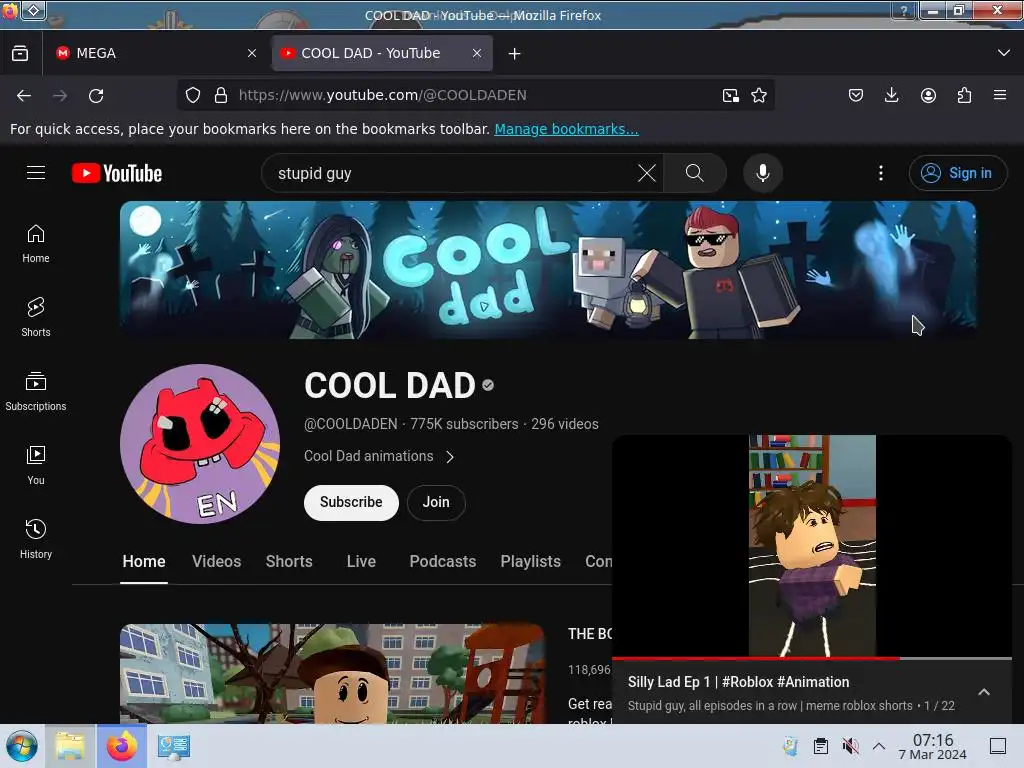Image resolution: width=1024 pixels, height=768 pixels.
Task: Open the You section in sidebar
Action: tap(36, 465)
